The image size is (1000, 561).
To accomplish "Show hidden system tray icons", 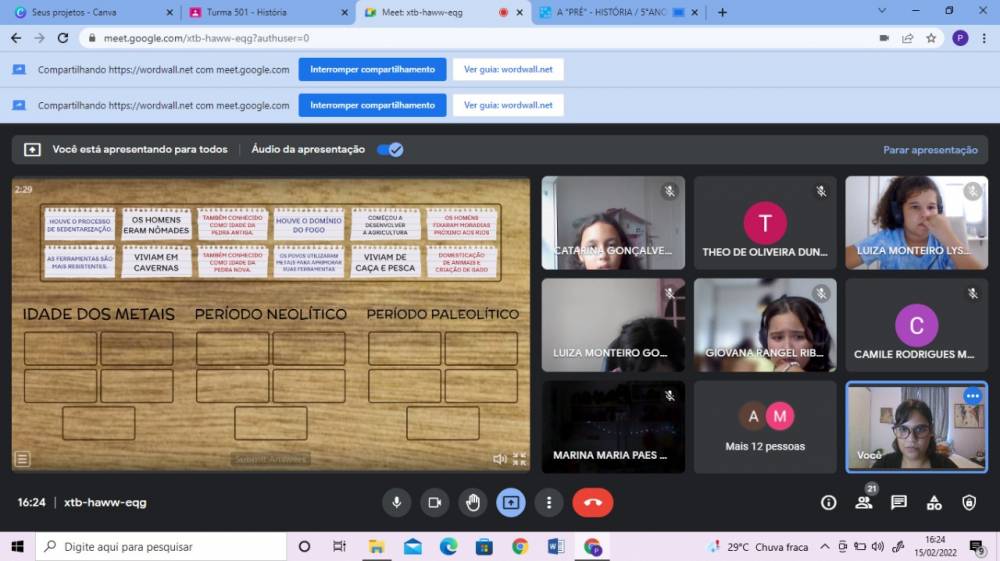I will (x=825, y=547).
